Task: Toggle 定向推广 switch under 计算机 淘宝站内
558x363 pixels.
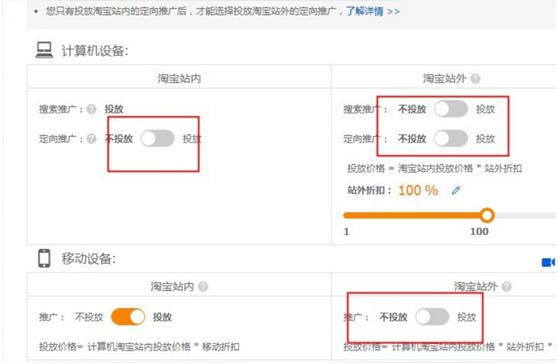Action: click(x=157, y=138)
